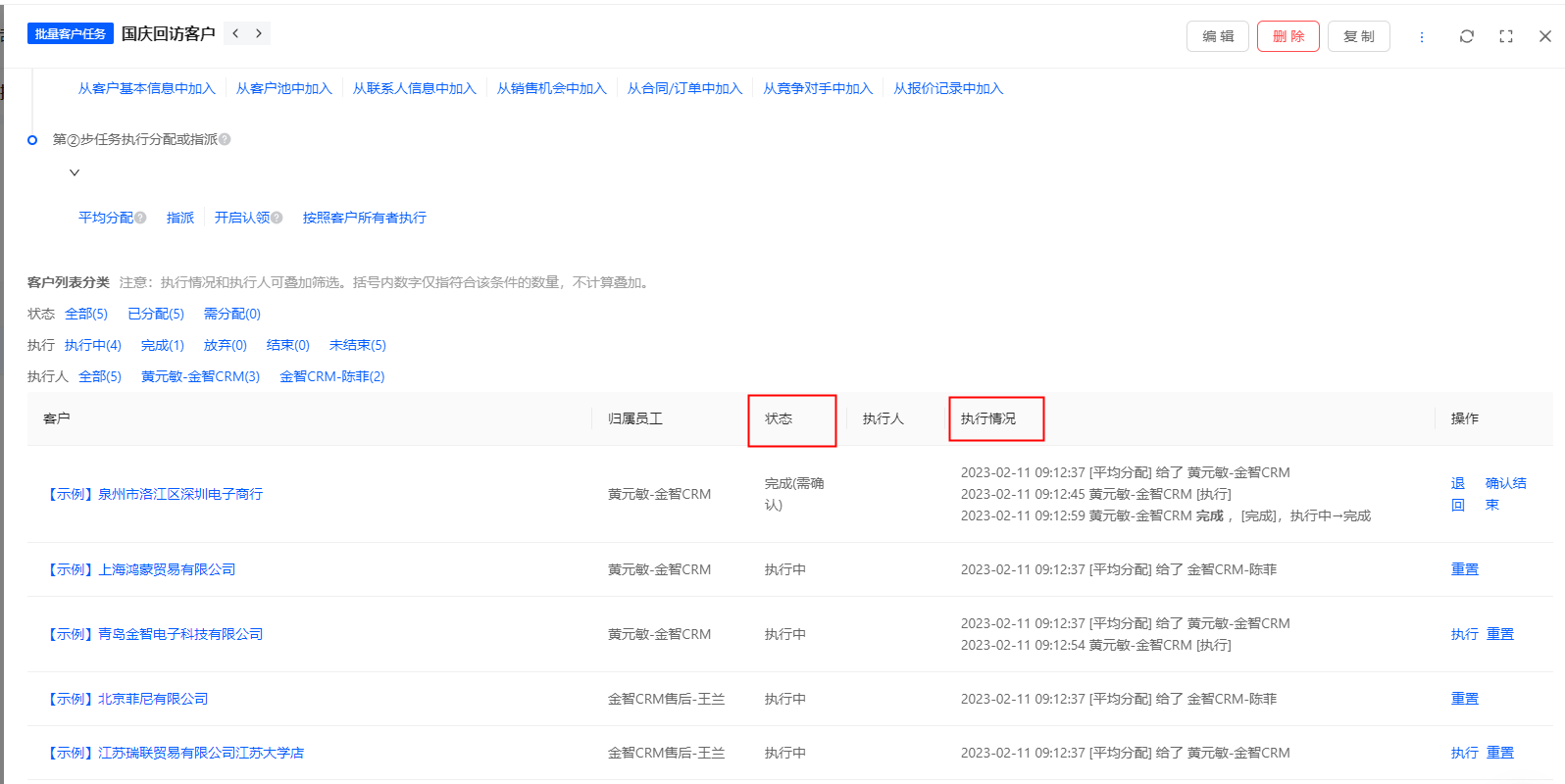Choose 平均分配 allocation

106,218
